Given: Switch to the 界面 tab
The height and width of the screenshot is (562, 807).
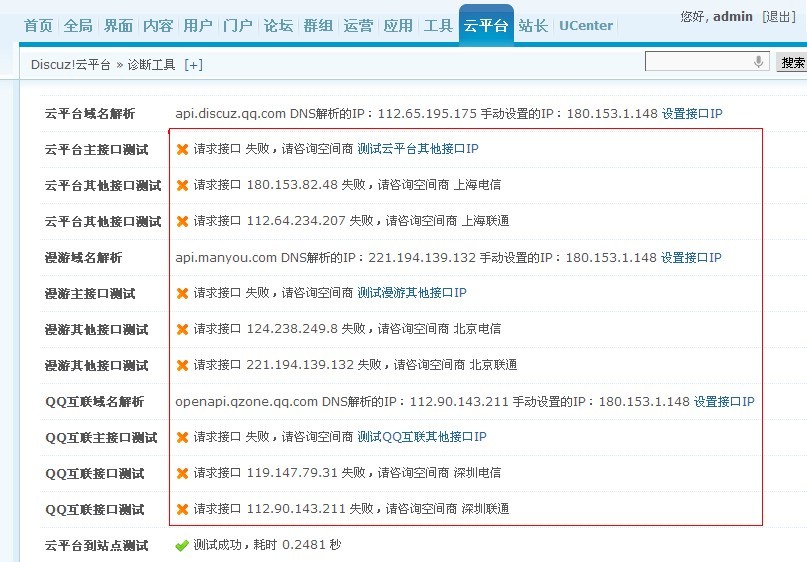Looking at the screenshot, I should [118, 26].
